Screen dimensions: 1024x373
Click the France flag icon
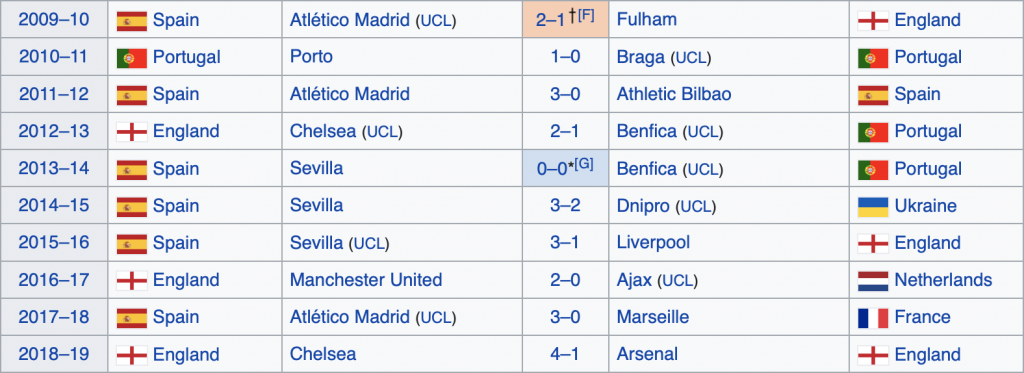(872, 318)
